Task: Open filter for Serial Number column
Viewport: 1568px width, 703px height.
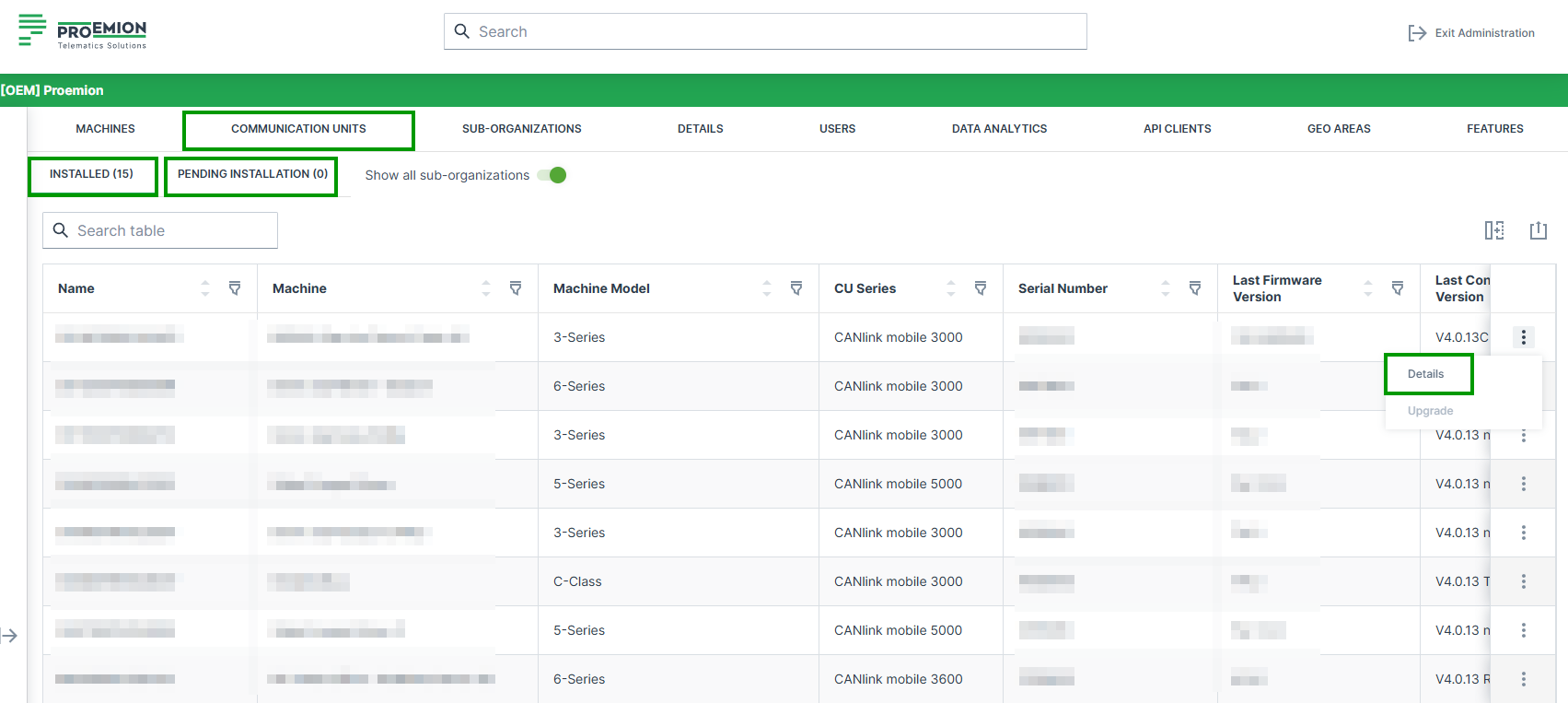Action: [x=1194, y=288]
